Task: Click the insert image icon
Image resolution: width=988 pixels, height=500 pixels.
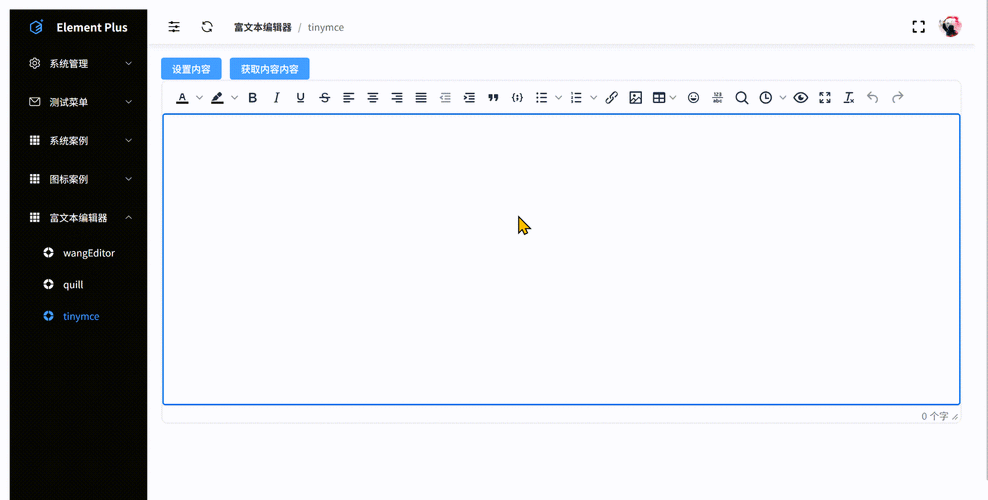Action: (x=635, y=98)
